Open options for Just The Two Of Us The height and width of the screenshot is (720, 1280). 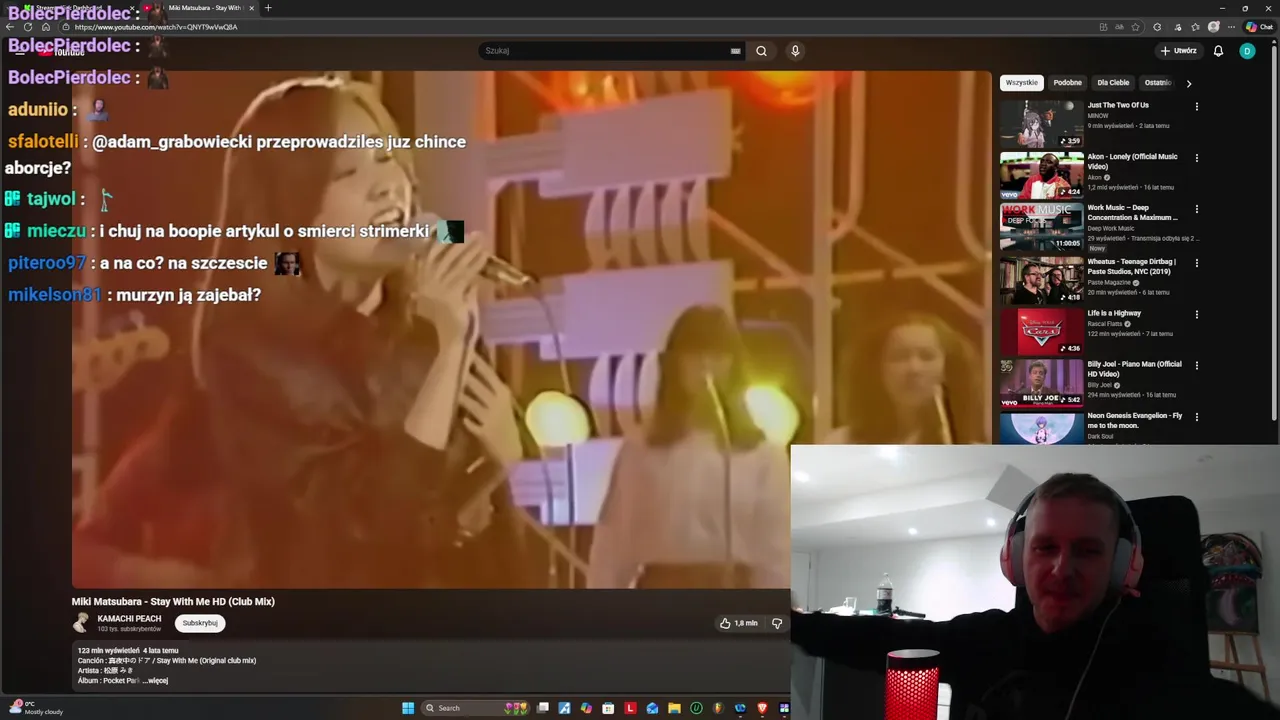pos(1196,106)
